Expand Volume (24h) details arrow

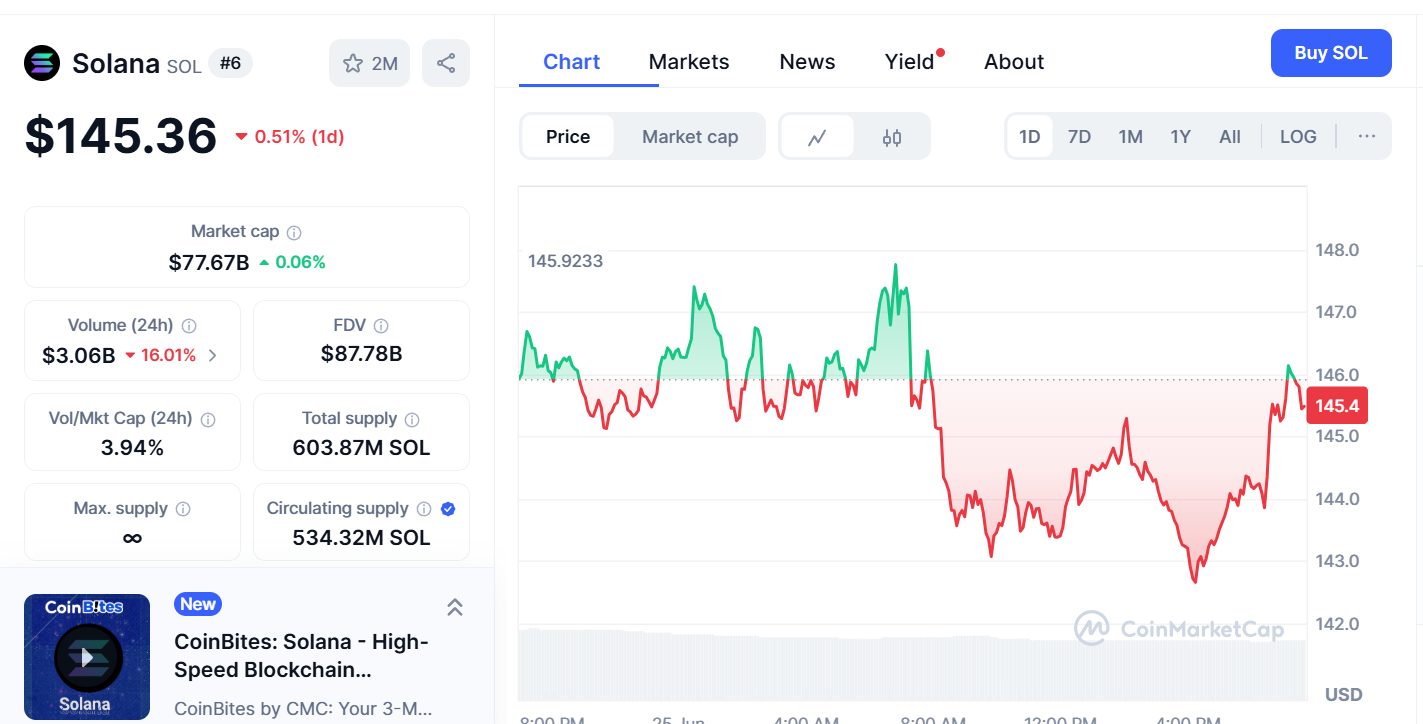tap(212, 355)
